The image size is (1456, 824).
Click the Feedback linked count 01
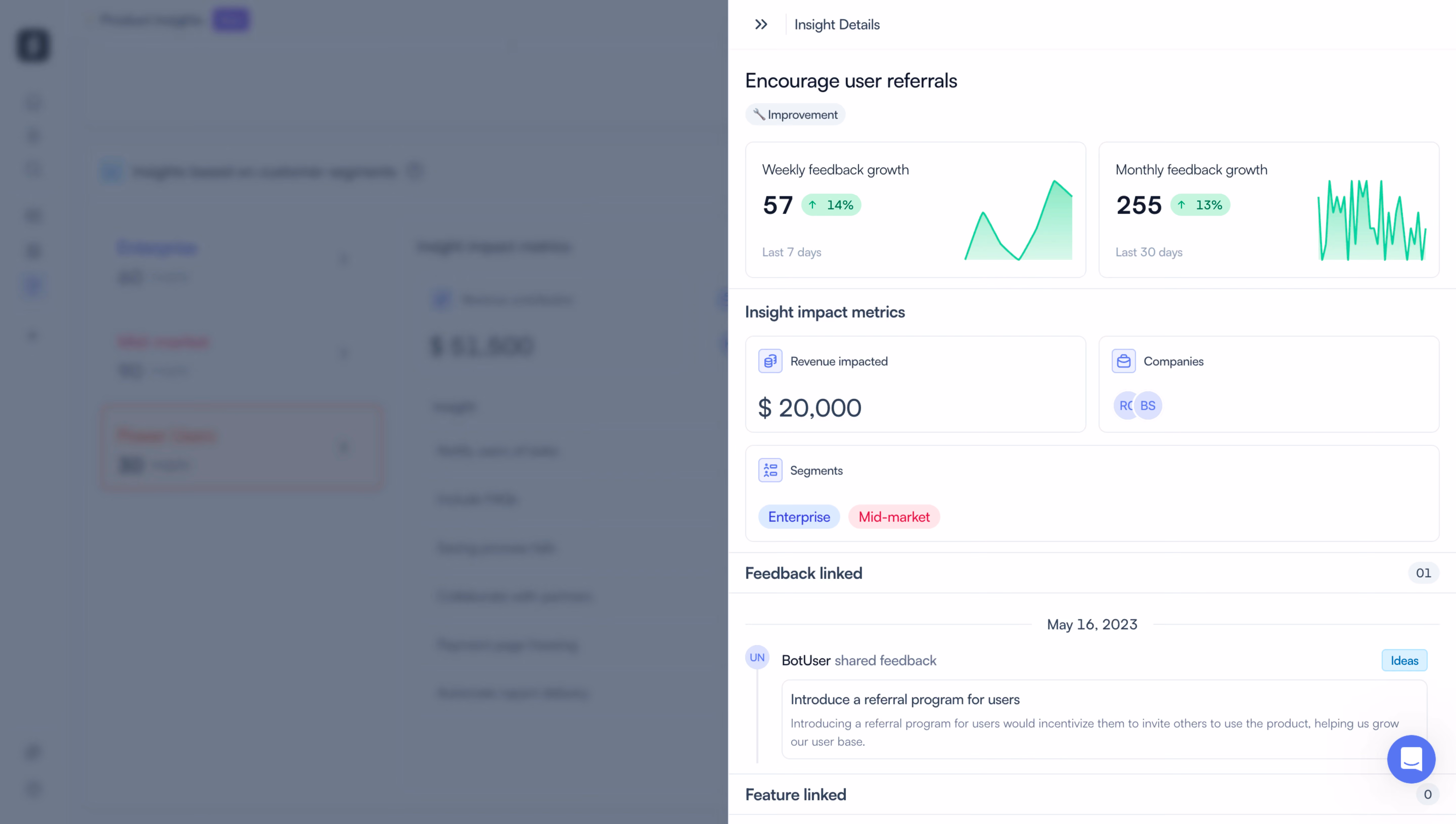coord(1423,573)
